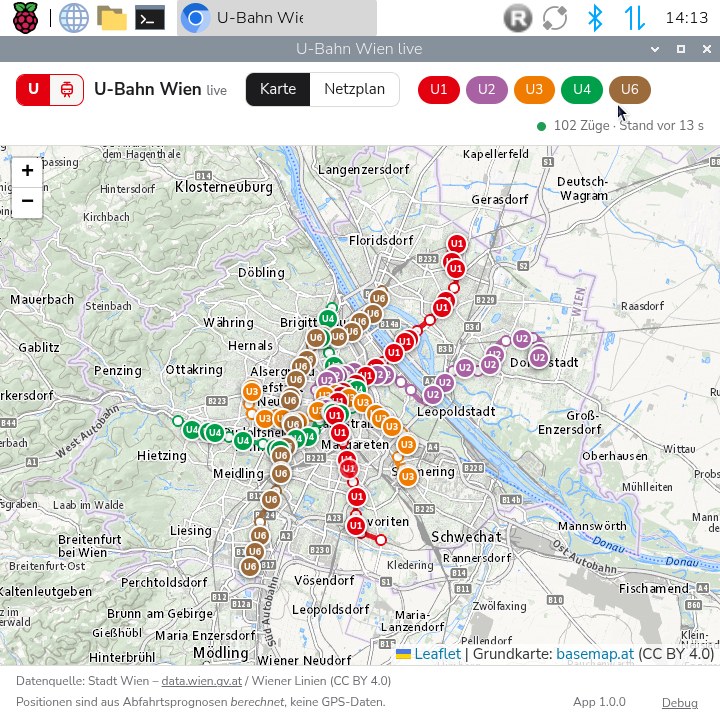Click the Schwechat map label
Image resolution: width=720 pixels, height=720 pixels.
[466, 536]
